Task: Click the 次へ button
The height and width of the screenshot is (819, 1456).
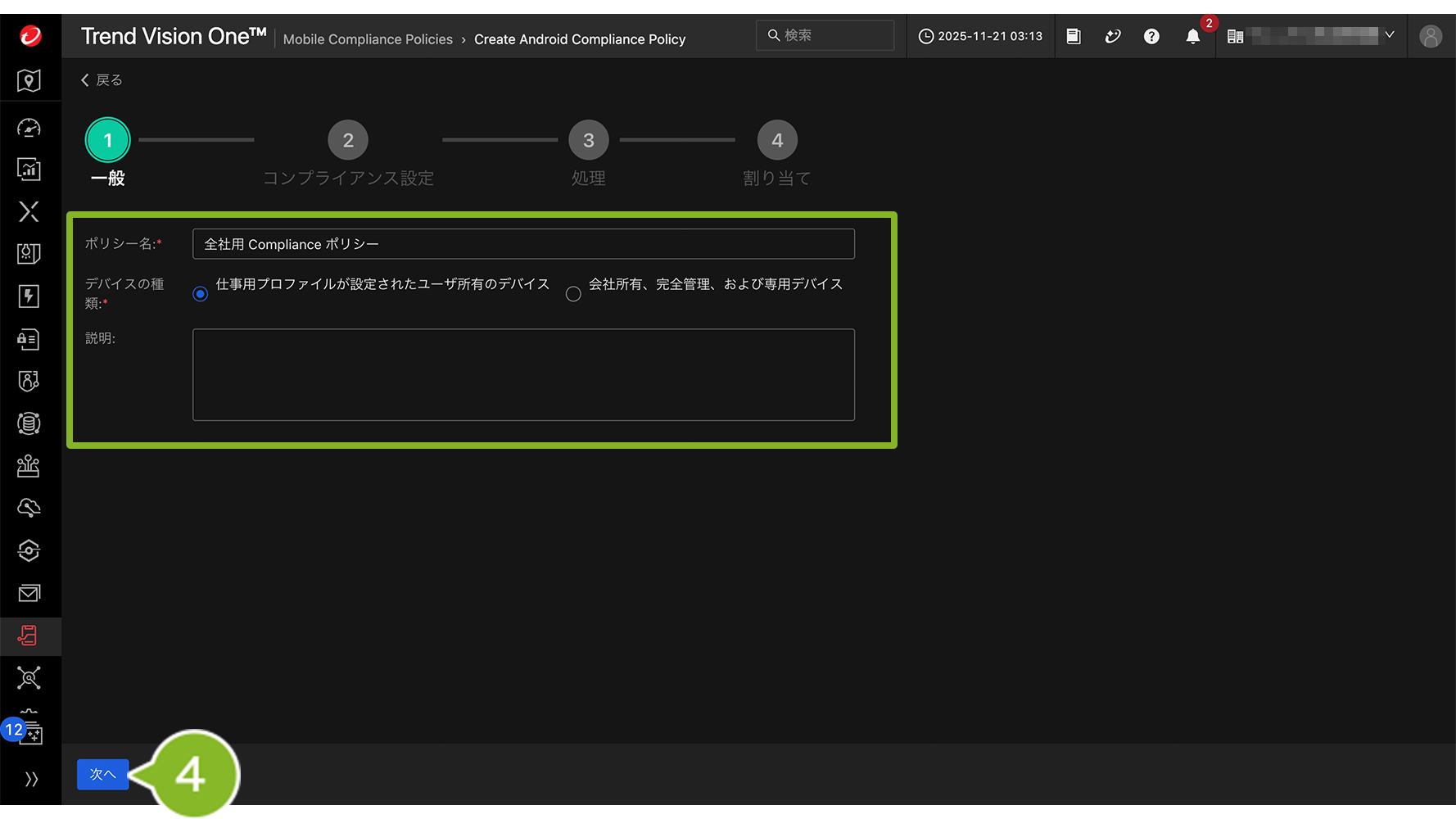Action: point(102,774)
